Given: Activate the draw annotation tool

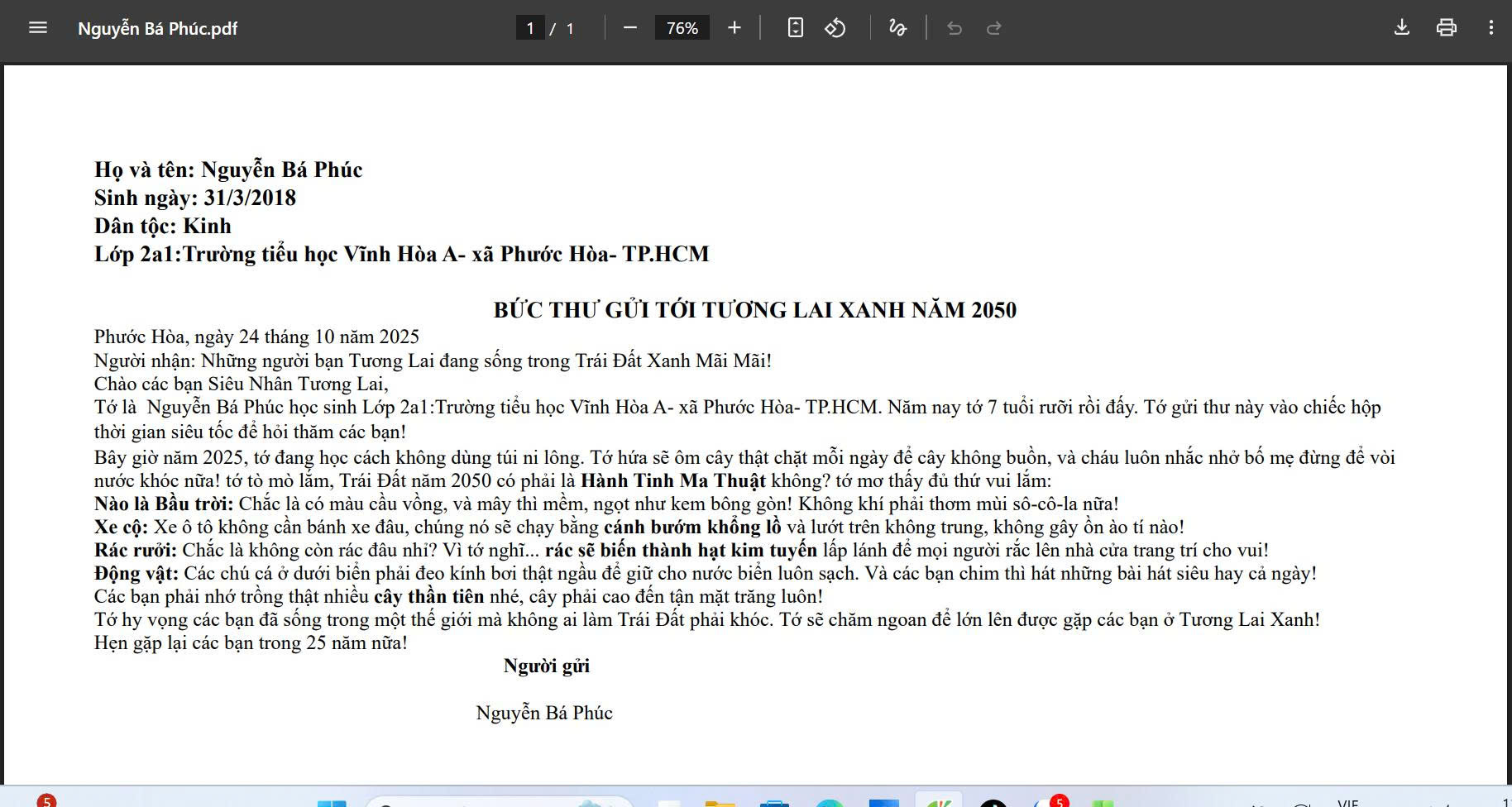Looking at the screenshot, I should pyautogui.click(x=897, y=28).
